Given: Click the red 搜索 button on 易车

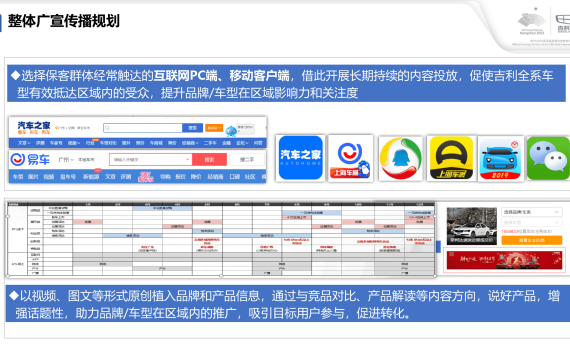Looking at the screenshot, I should coord(209,159).
